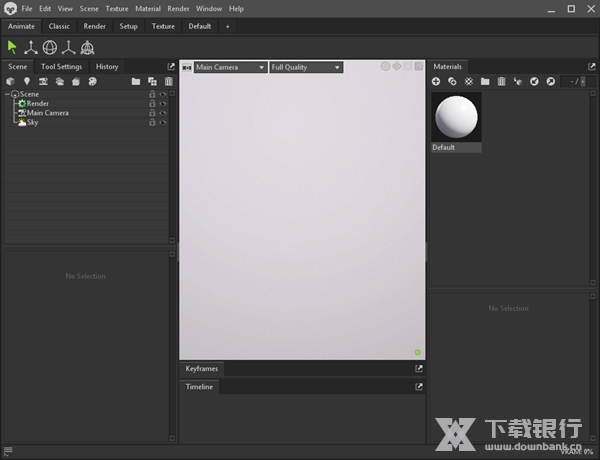Image resolution: width=600 pixels, height=460 pixels.
Task: Switch to the Default workspace tab
Action: point(200,26)
